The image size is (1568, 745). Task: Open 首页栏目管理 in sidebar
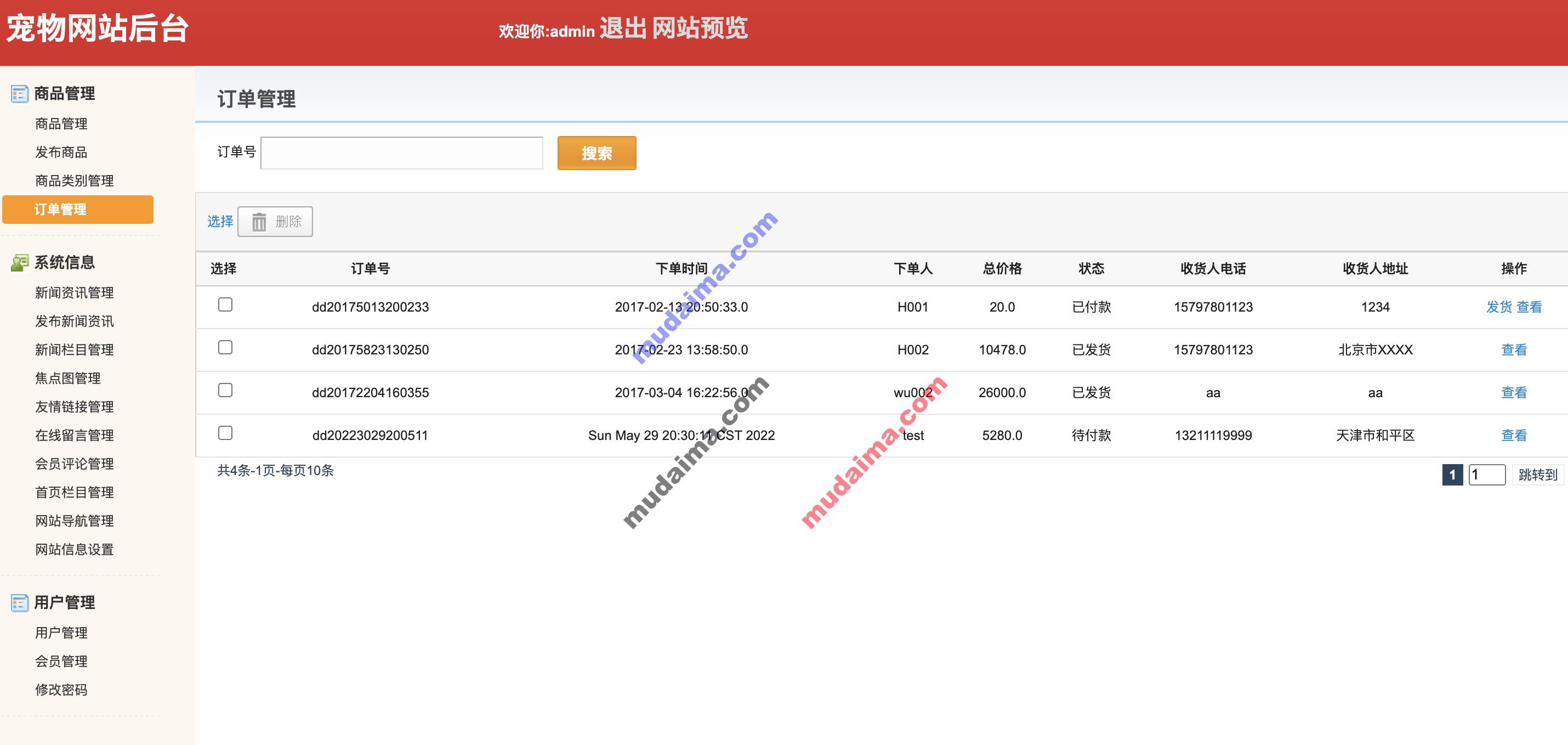(74, 493)
